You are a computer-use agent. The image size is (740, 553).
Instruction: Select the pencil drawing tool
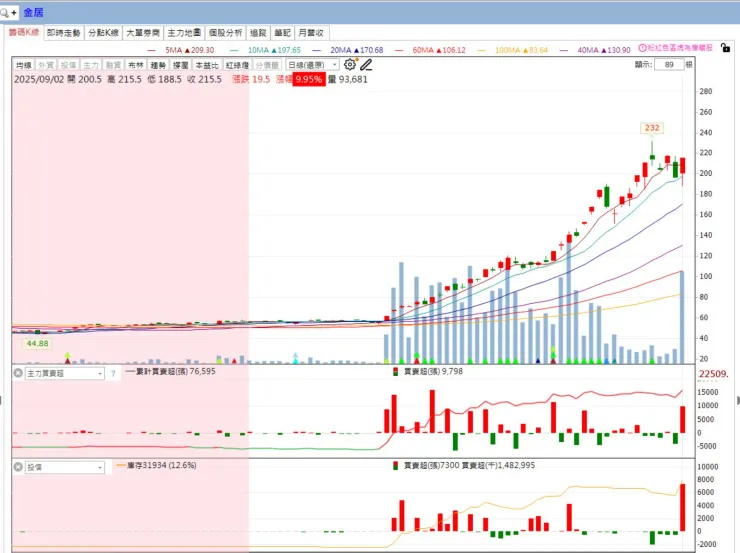pyautogui.click(x=366, y=64)
